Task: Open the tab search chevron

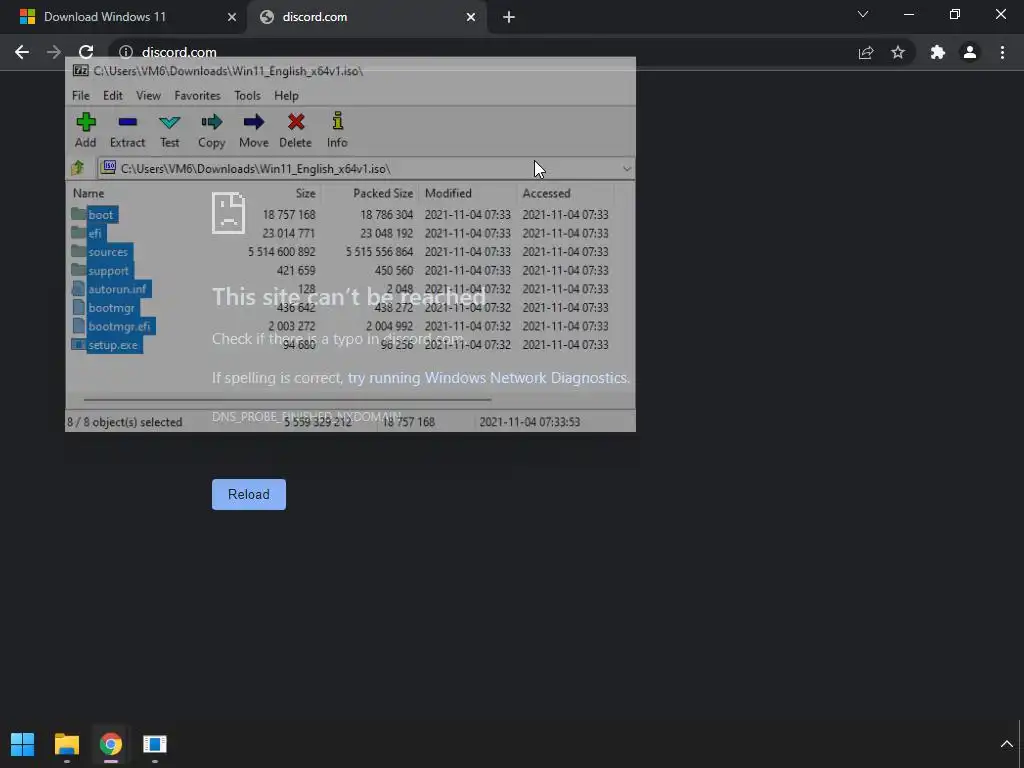Action: 863,14
